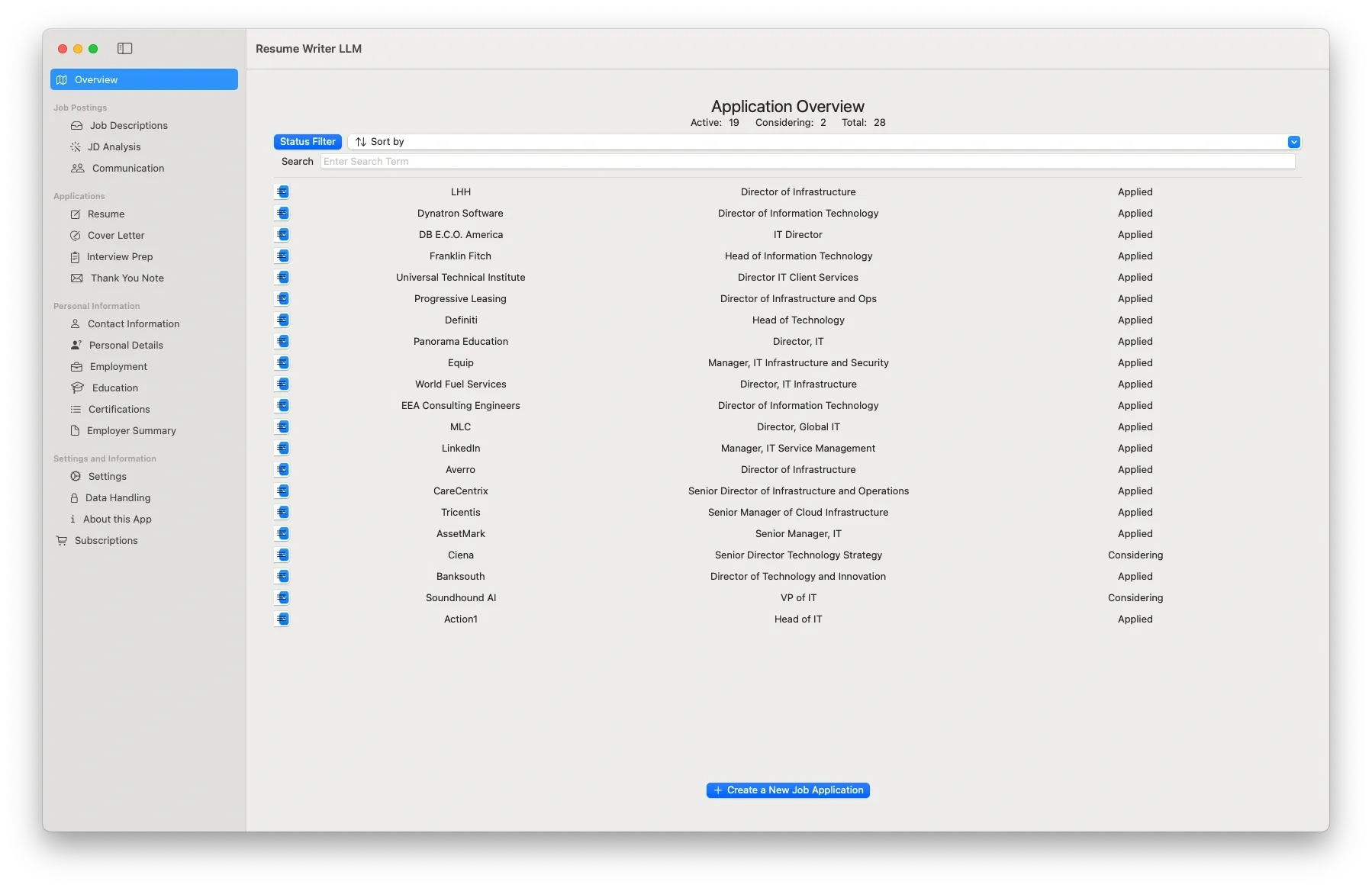The height and width of the screenshot is (888, 1372).
Task: Click the row icon beside Equip
Action: pos(282,363)
